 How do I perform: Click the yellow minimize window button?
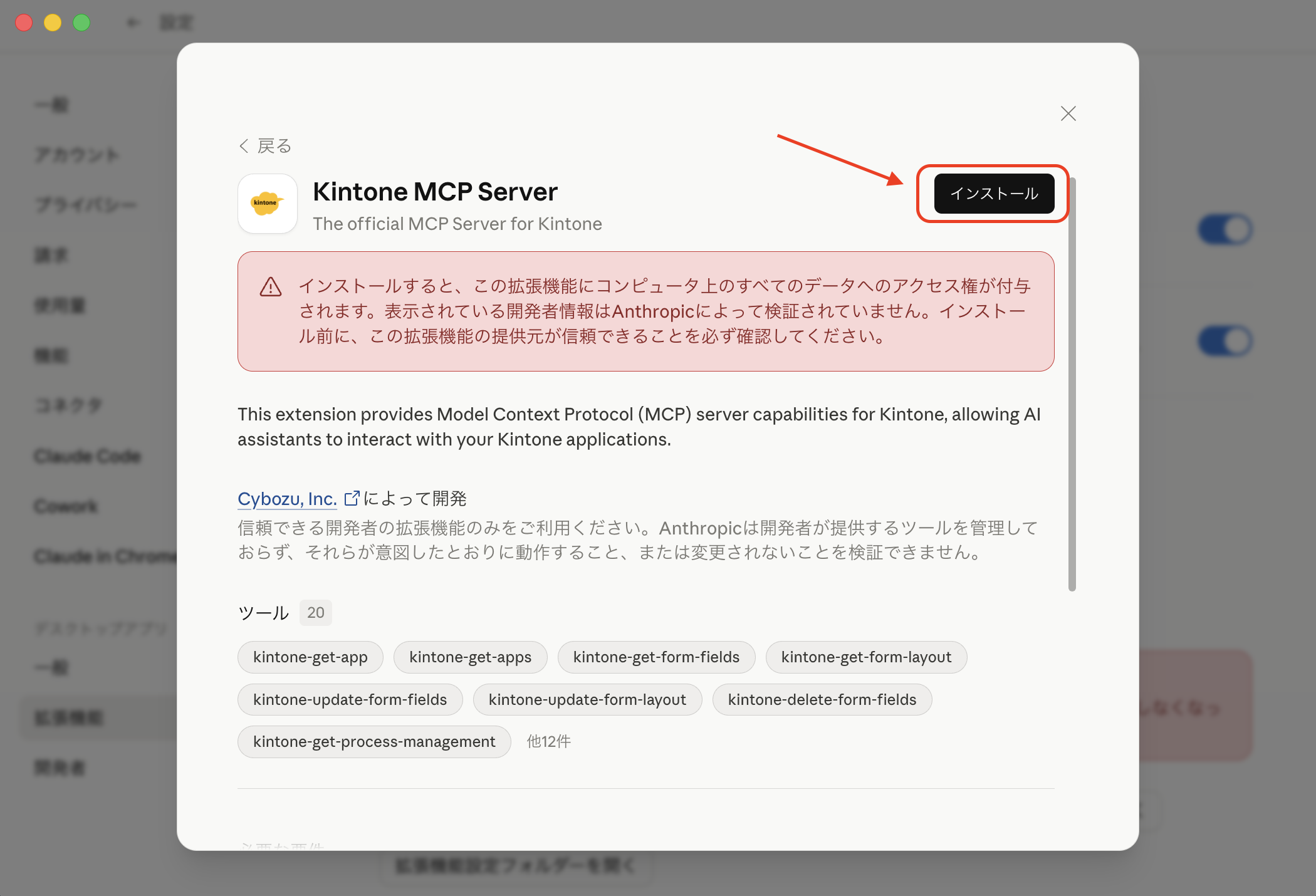[53, 23]
